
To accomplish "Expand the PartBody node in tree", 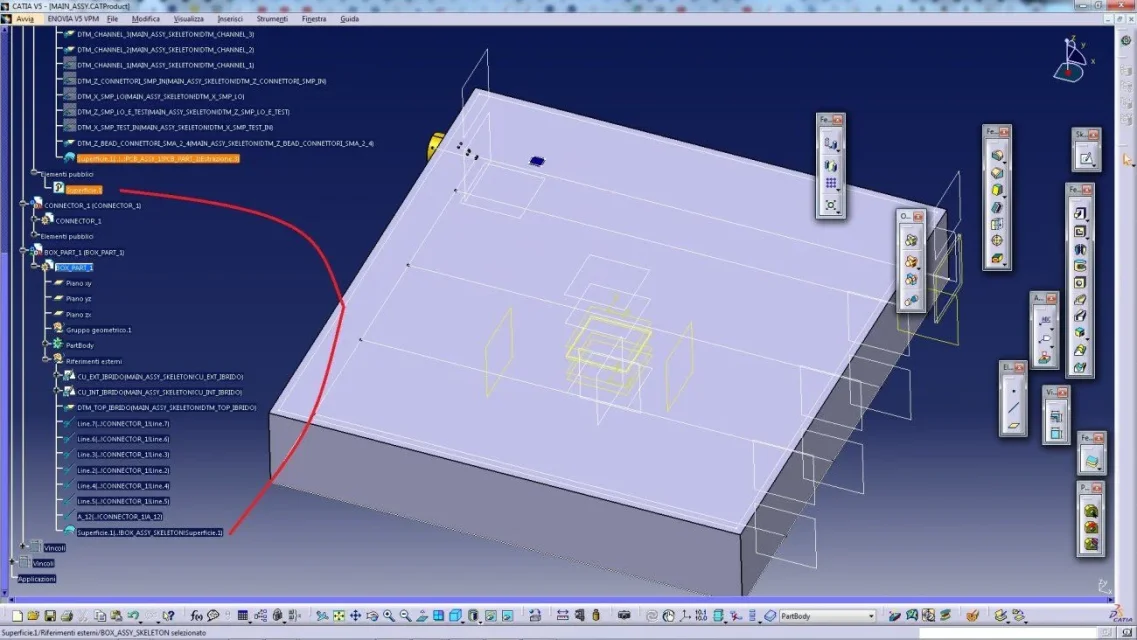I will coord(46,345).
